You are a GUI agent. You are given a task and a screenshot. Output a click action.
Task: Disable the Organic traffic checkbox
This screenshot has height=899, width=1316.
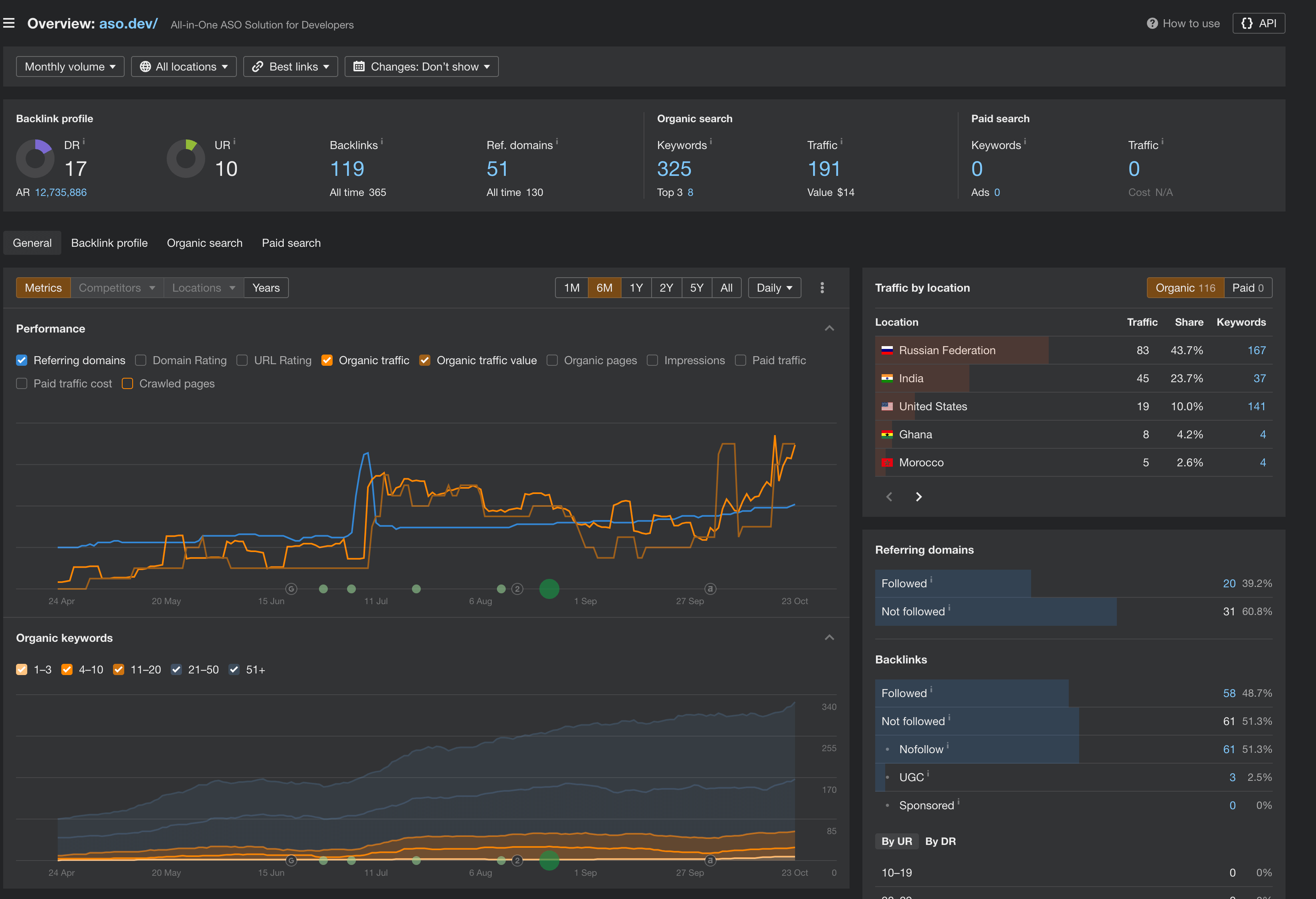coord(327,360)
